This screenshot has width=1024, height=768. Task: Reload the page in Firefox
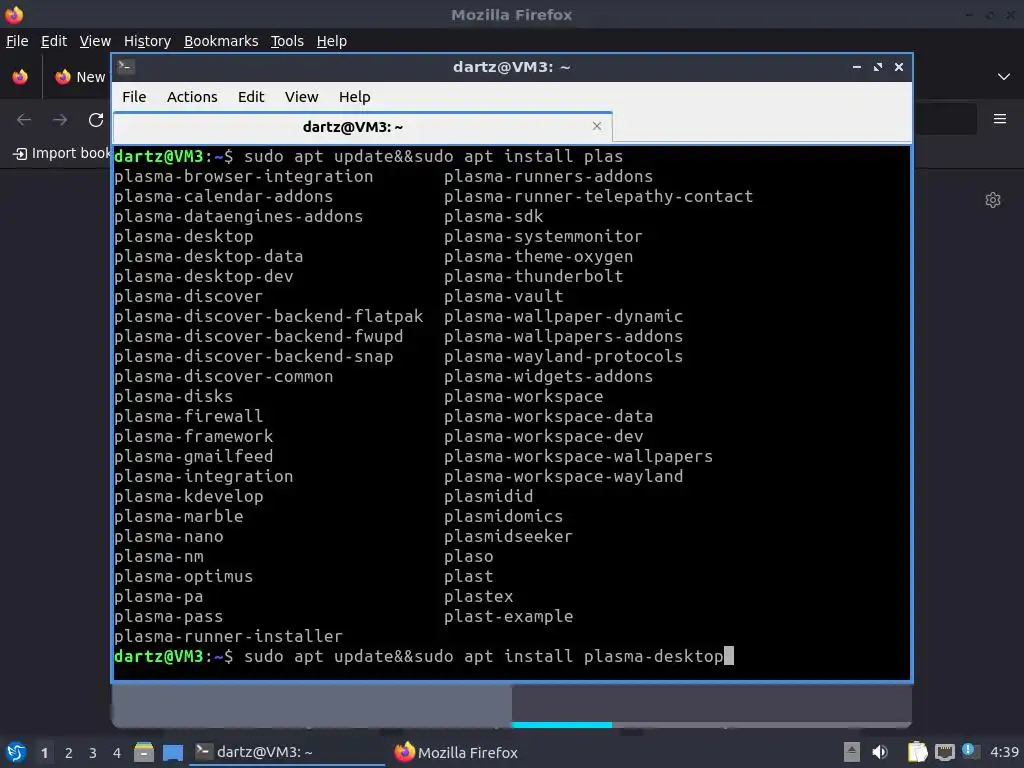click(x=96, y=120)
